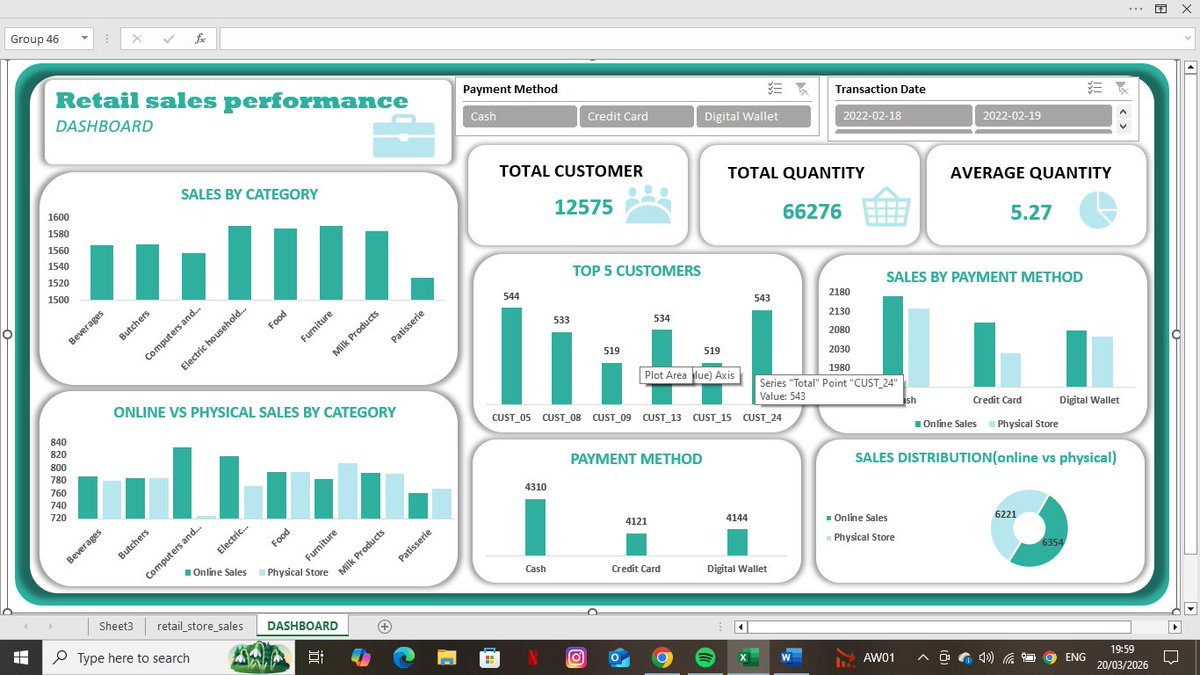1200x675 pixels.
Task: Add a new sheet with plus icon
Action: click(384, 626)
